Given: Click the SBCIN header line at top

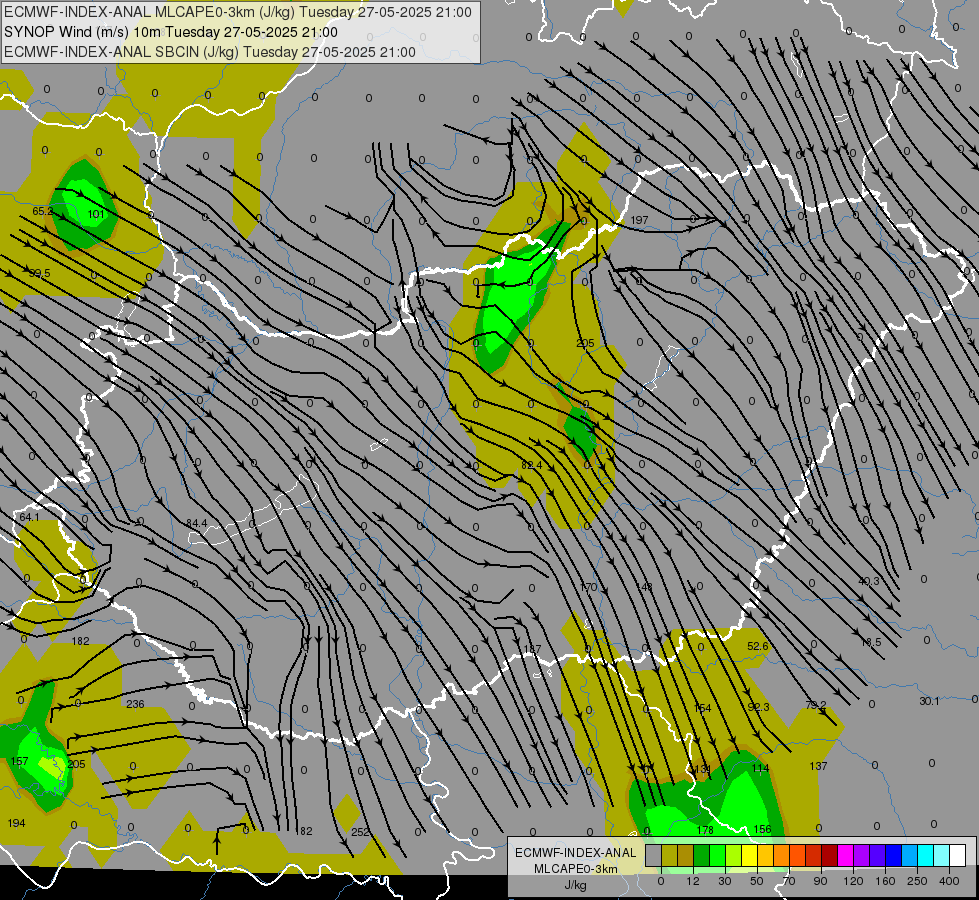Looking at the screenshot, I should pyautogui.click(x=209, y=52).
